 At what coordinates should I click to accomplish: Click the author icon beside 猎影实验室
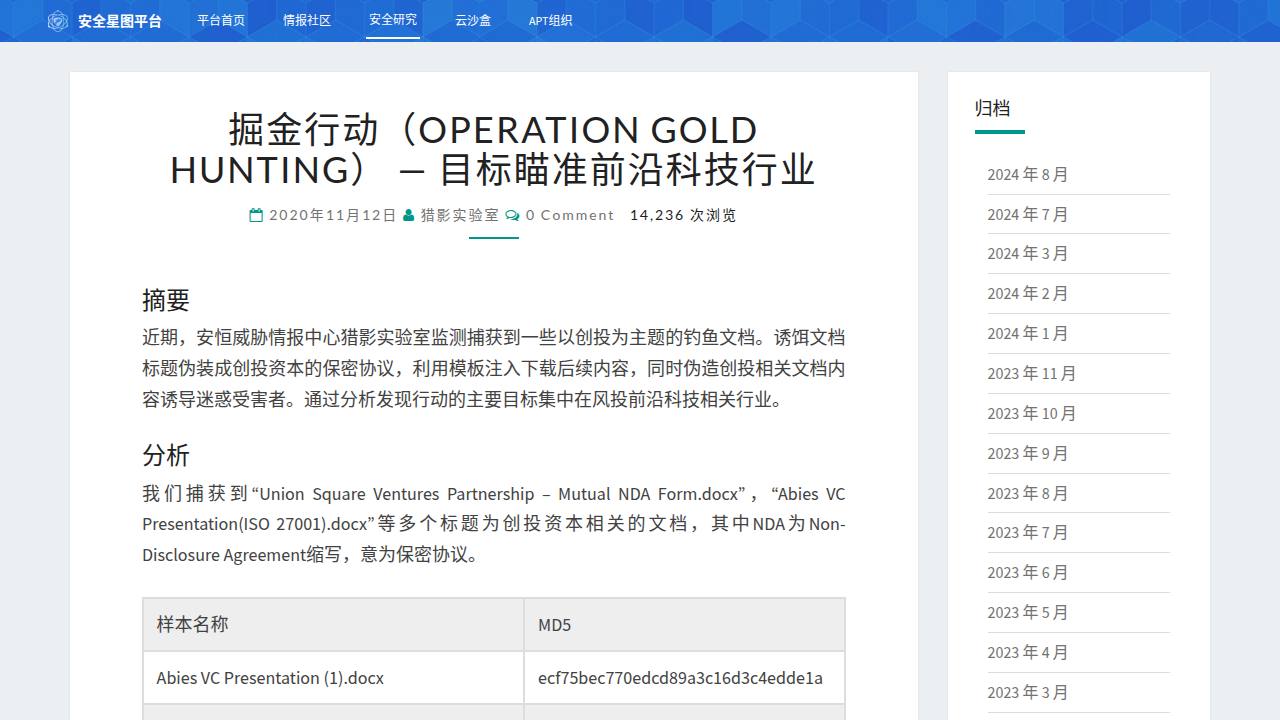coord(409,215)
